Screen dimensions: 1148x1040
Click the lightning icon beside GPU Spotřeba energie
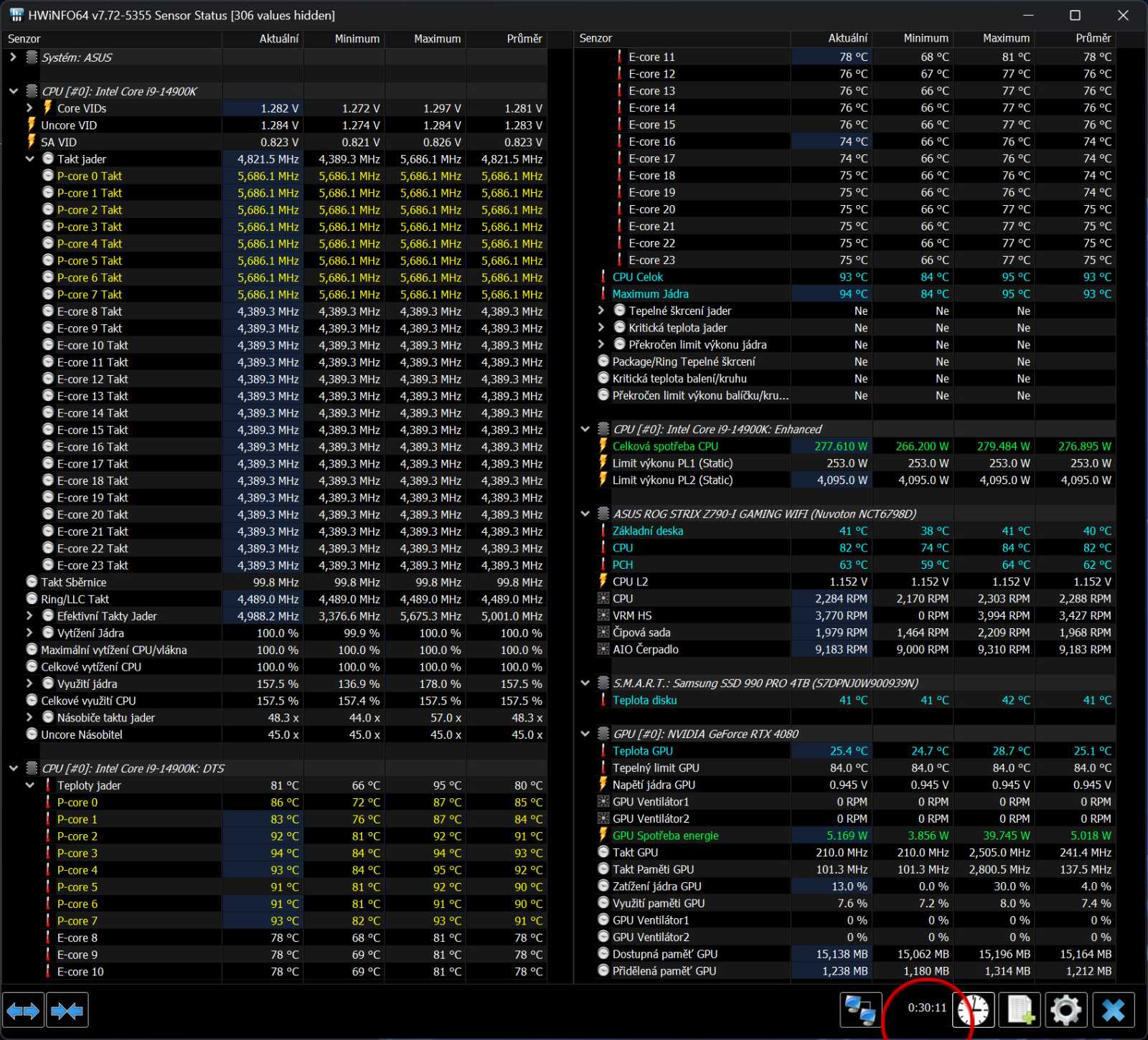[603, 836]
